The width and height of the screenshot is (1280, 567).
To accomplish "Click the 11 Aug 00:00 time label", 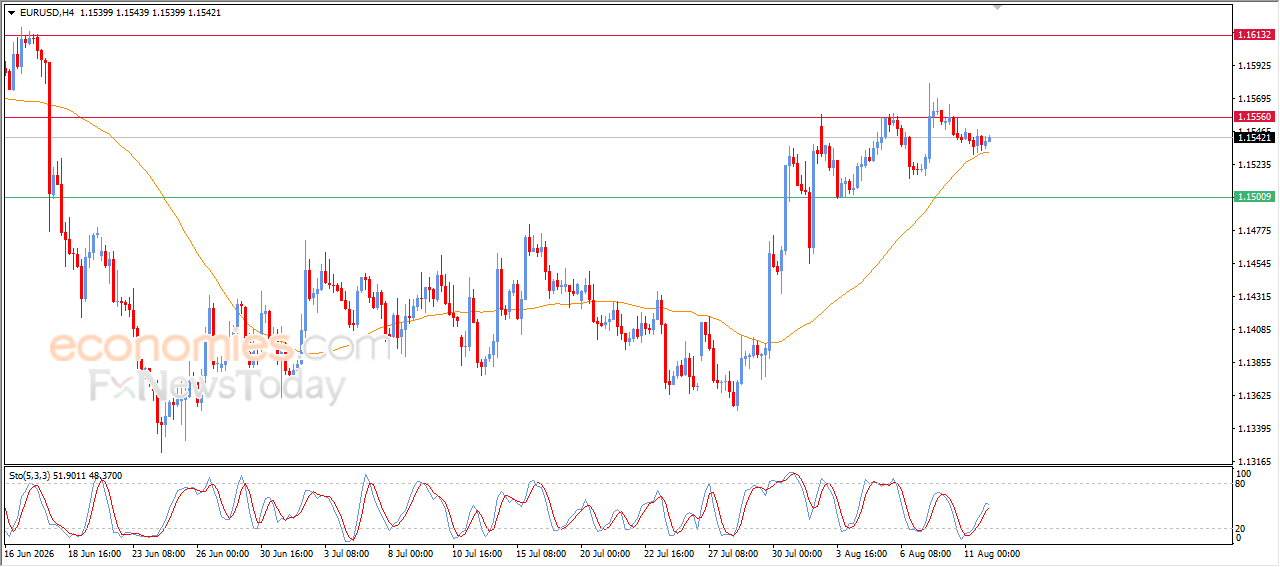I will (x=994, y=553).
